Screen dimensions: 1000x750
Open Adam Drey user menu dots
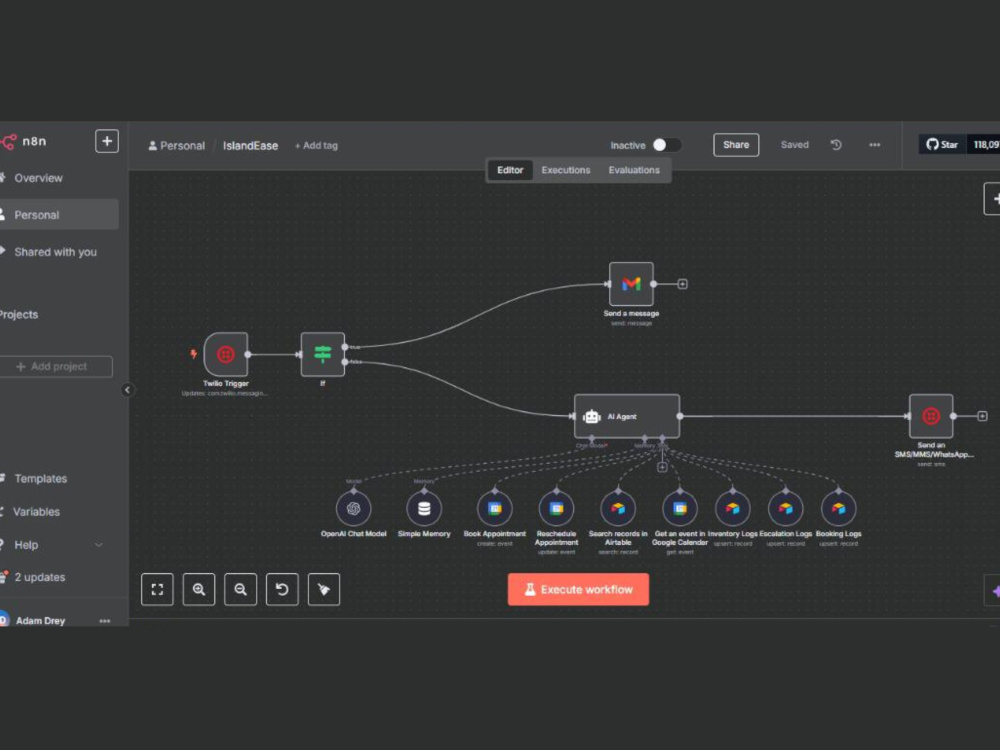[105, 621]
